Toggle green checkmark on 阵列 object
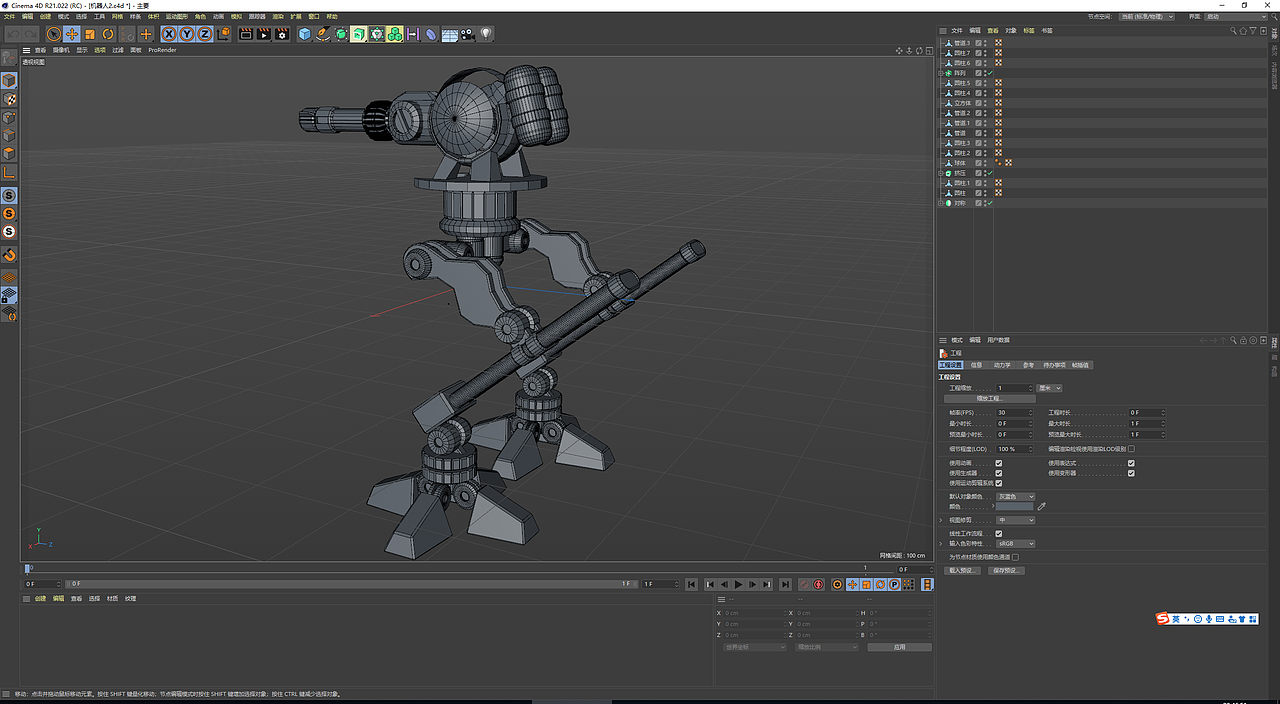 tap(990, 73)
